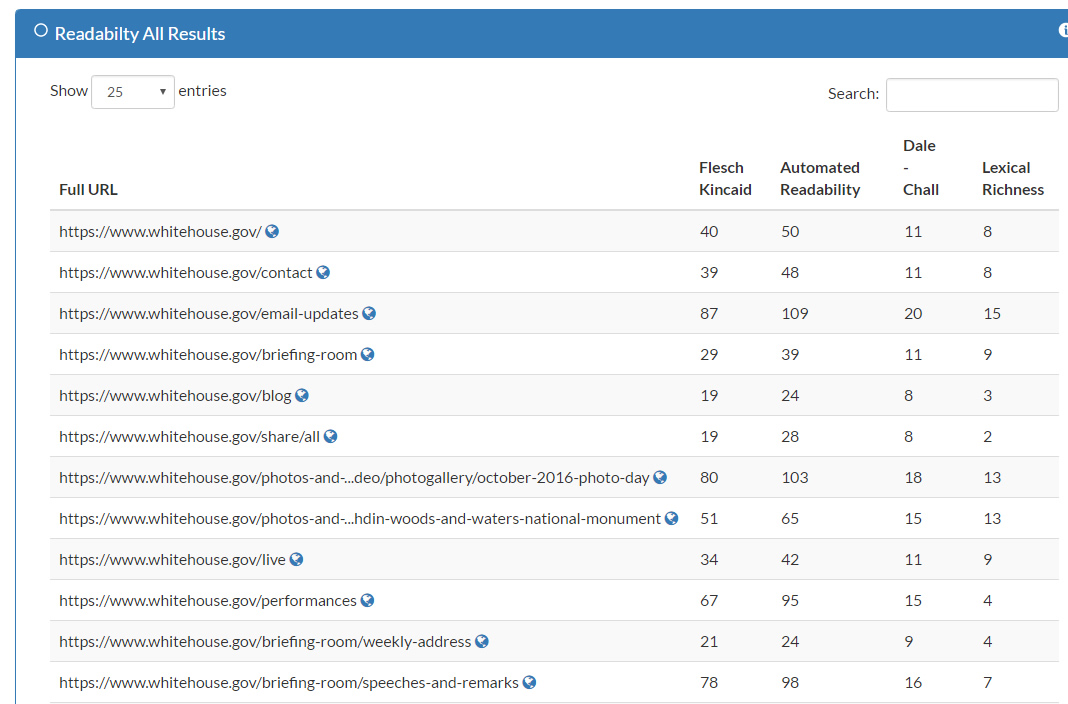This screenshot has height=704, width=1068.
Task: Click Flesch Kincaid value 78 in speeches row
Action: tap(709, 682)
